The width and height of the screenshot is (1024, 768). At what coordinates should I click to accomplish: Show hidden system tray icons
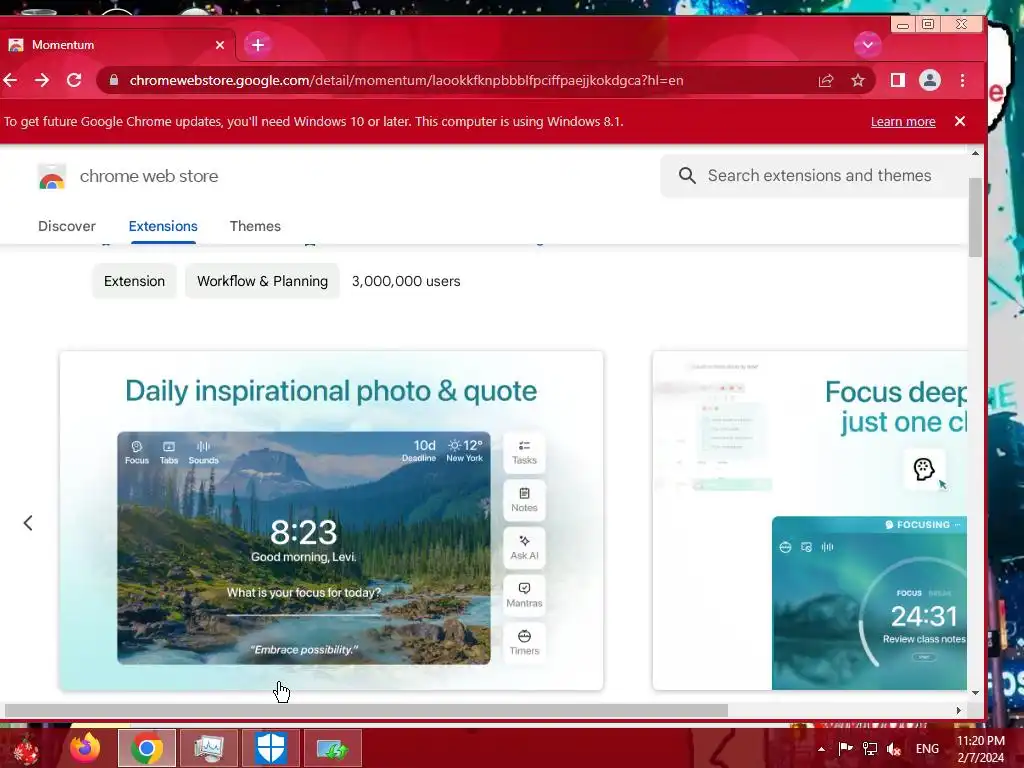[x=822, y=749]
